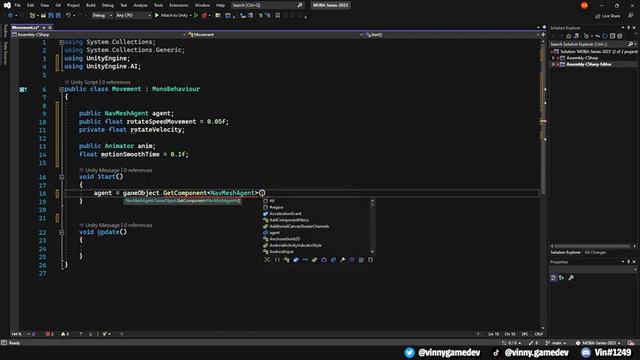Click the categorized view icon in Properties panel
This screenshot has height=360, width=640.
(553, 278)
